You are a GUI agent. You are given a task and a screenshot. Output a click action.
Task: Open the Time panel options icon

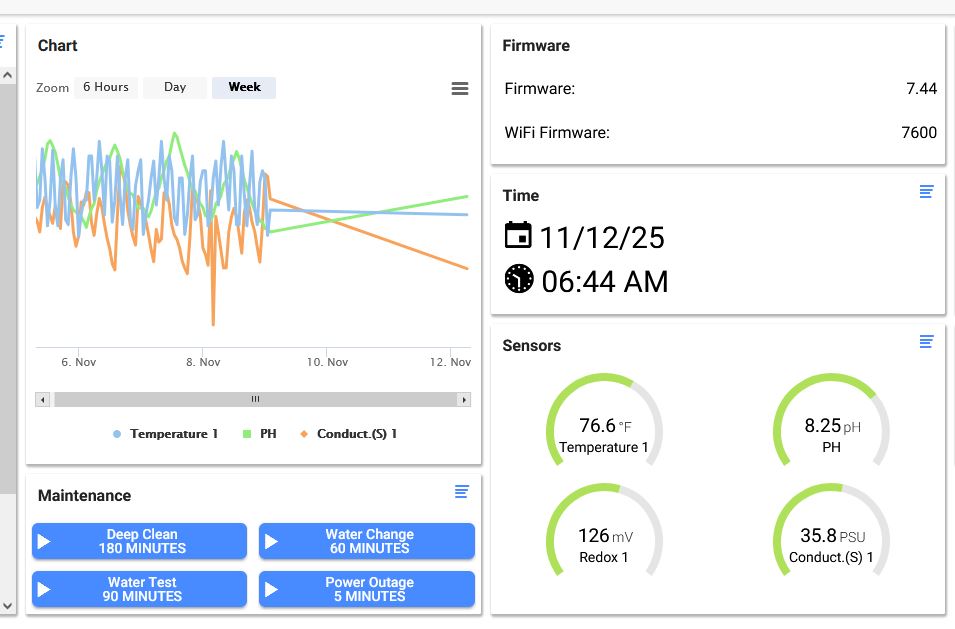(x=926, y=192)
